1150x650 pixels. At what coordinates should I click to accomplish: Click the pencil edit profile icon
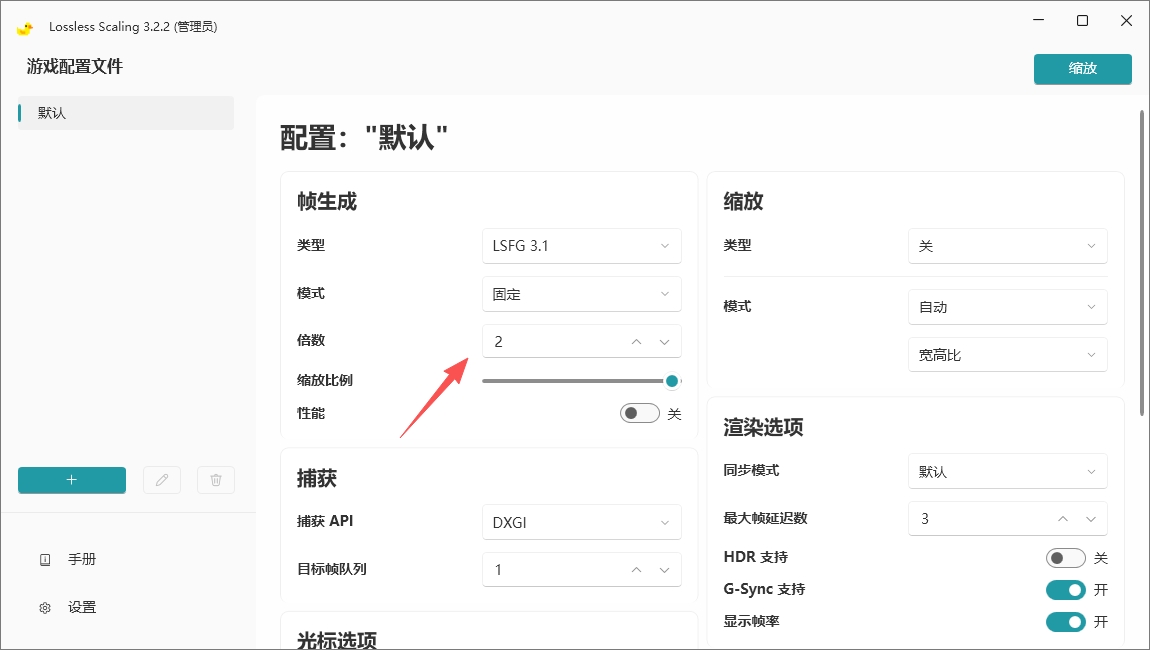pyautogui.click(x=161, y=480)
